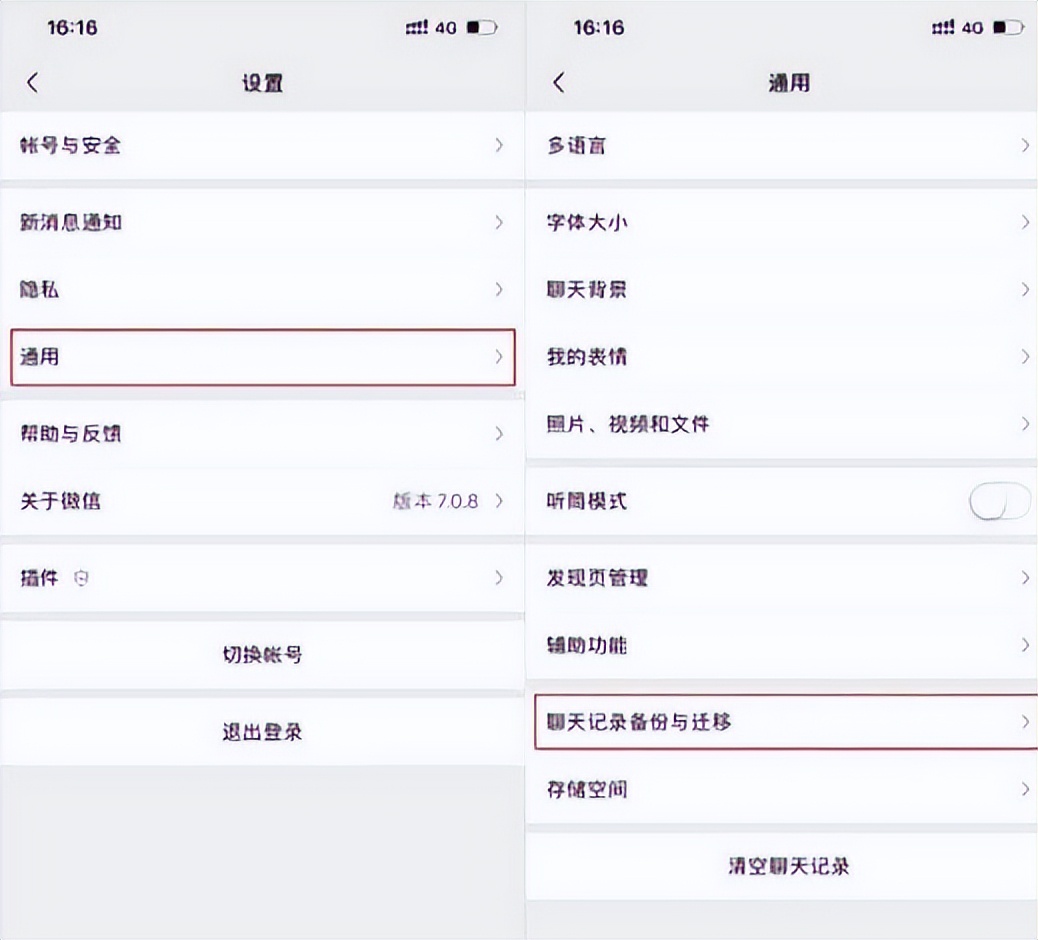The height and width of the screenshot is (940, 1038).
Task: Expand the 隐私 privacy settings chevron
Action: (x=499, y=290)
